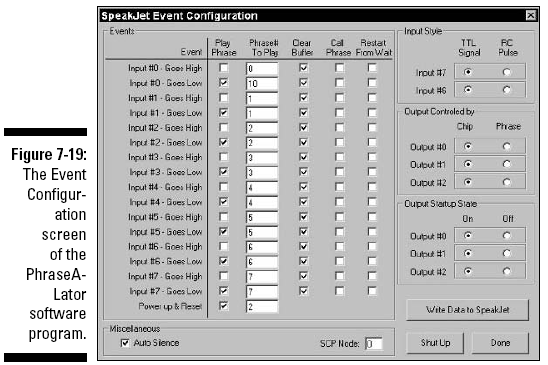Set Output #1 startup state to On
This screenshot has height=365, width=548.
click(x=468, y=253)
